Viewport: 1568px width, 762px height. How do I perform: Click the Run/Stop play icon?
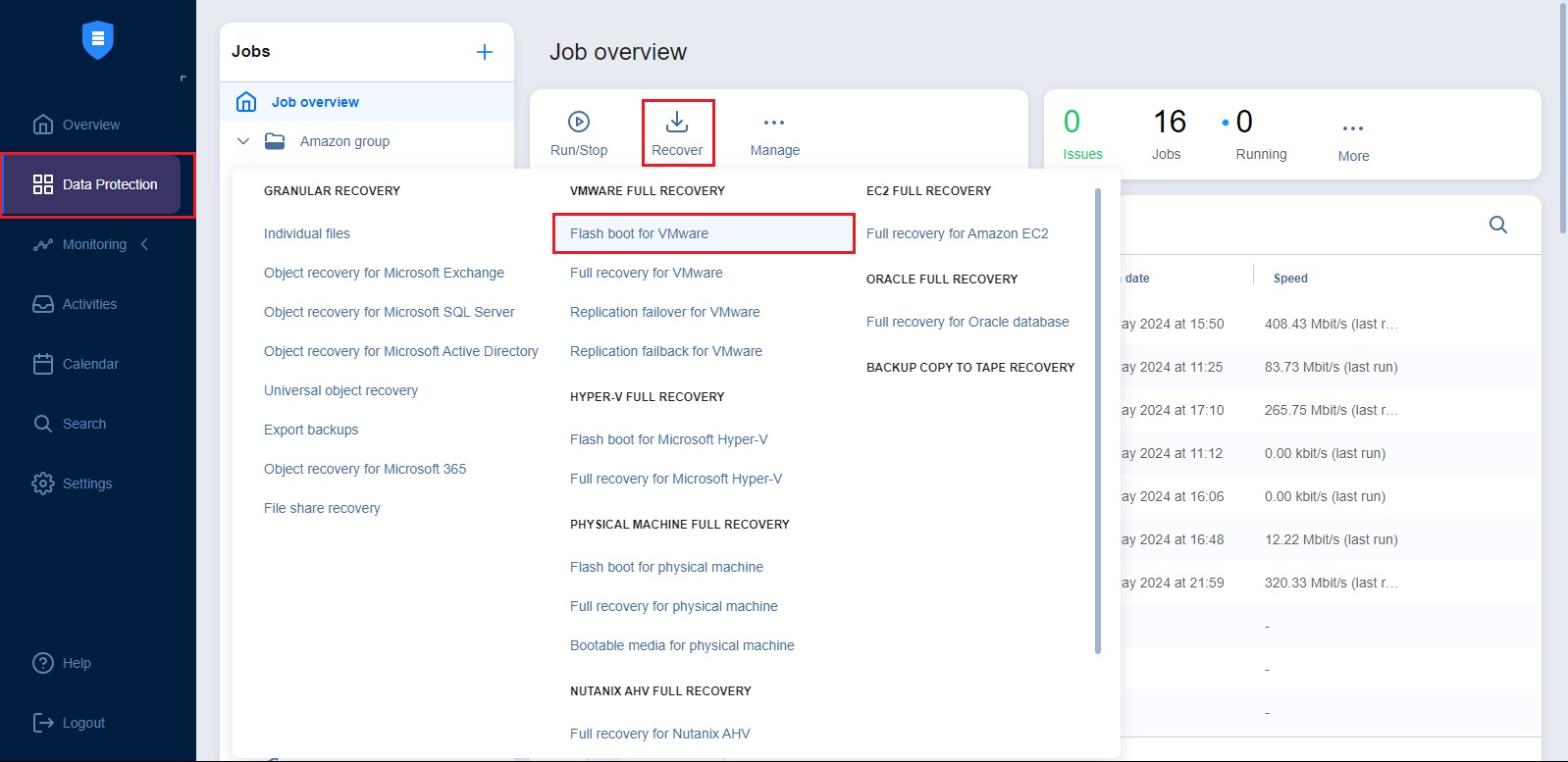[x=579, y=122]
